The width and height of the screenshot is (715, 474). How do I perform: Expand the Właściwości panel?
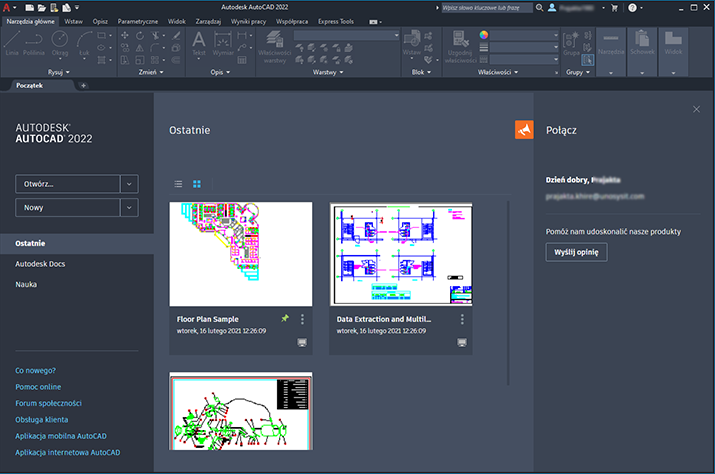[498, 72]
